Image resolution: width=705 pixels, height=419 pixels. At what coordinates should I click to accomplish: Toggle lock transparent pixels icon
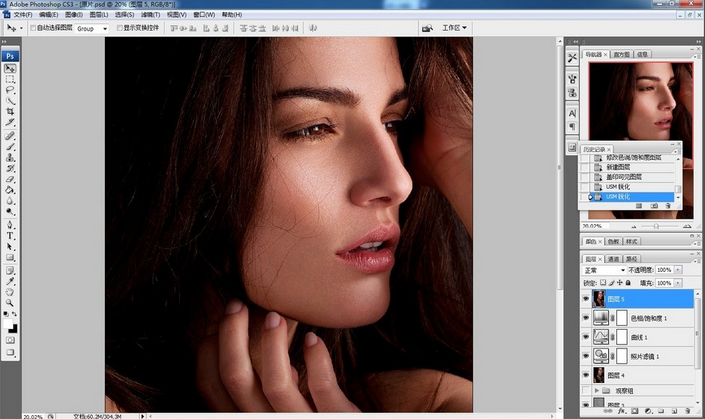coord(603,283)
